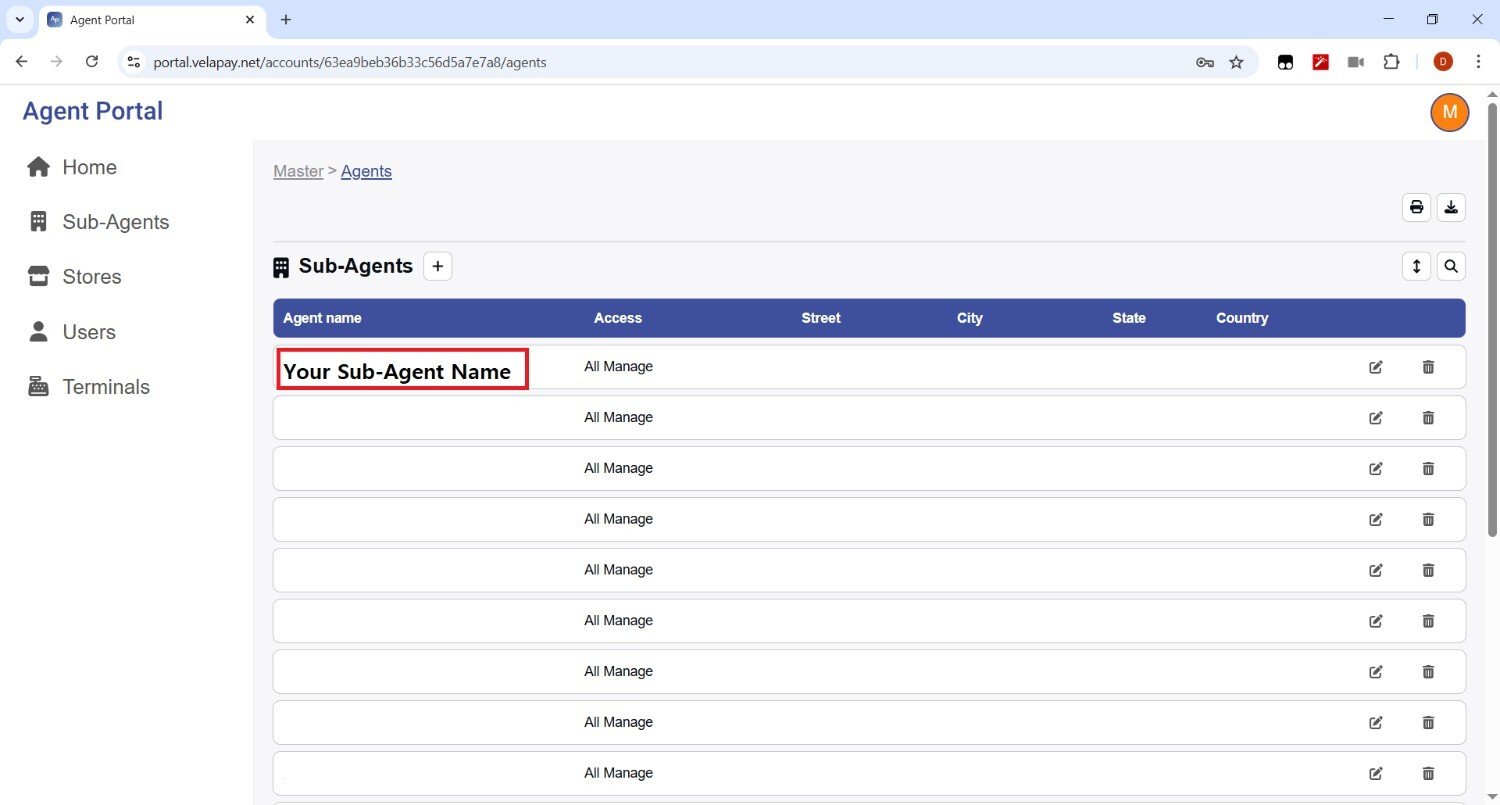Open Stores in the sidebar
Screen dimensions: 1500x805
pyautogui.click(x=91, y=277)
